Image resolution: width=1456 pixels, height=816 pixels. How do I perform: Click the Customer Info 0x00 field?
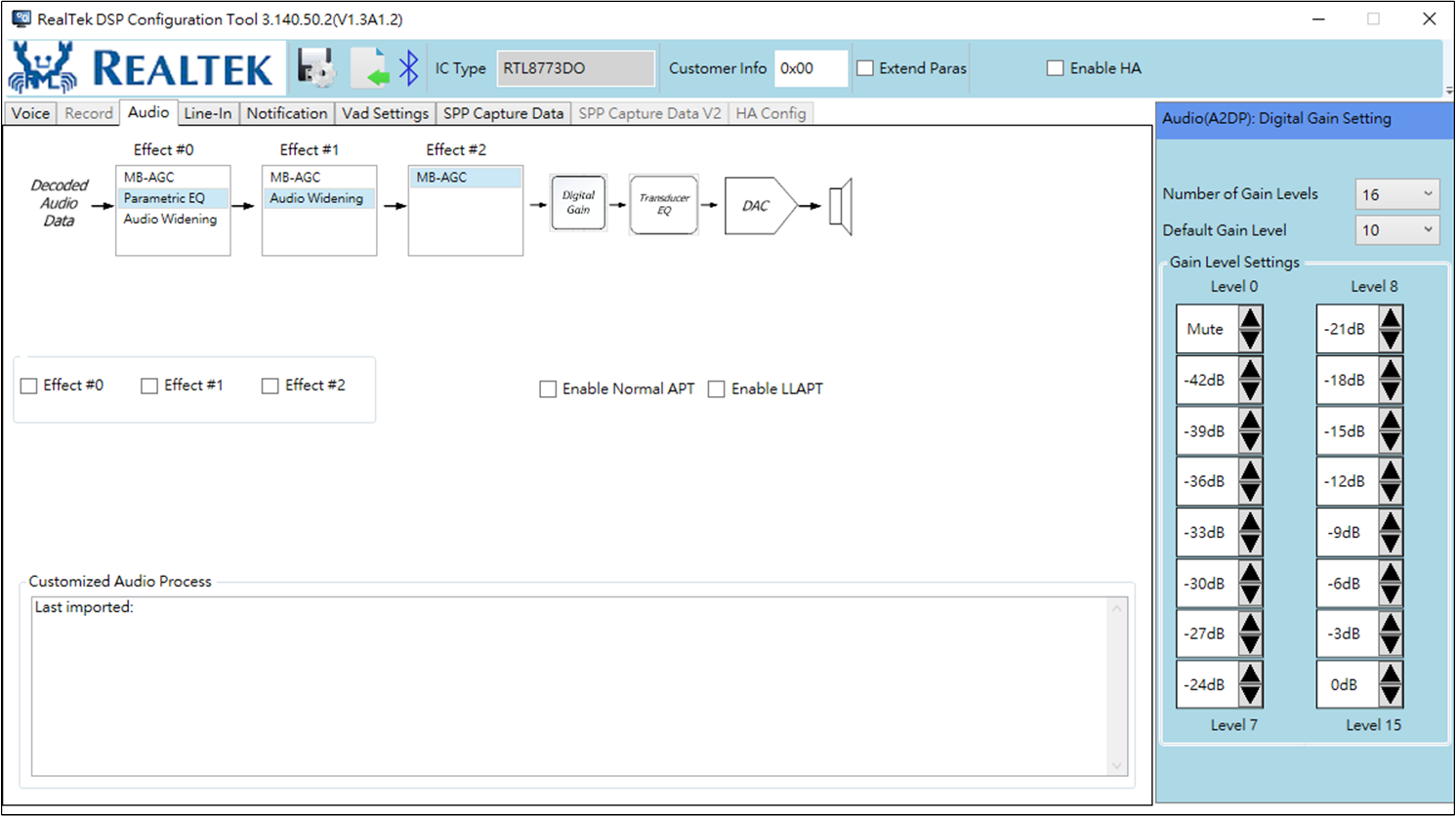pyautogui.click(x=811, y=68)
